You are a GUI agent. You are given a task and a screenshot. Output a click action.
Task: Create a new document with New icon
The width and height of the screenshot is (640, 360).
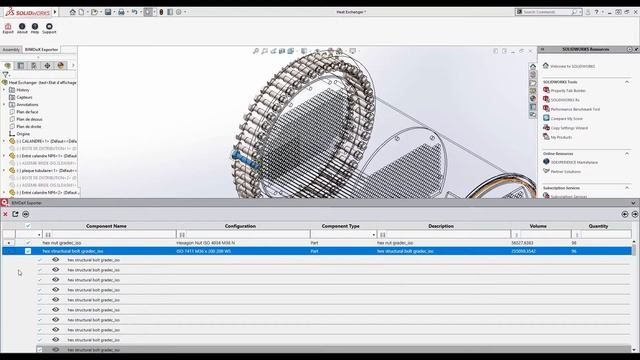[81, 12]
